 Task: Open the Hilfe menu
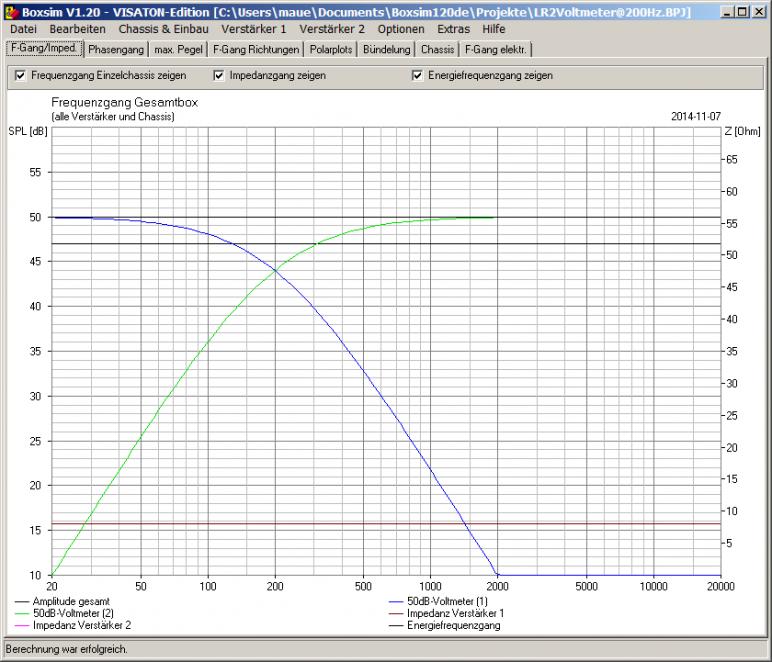click(x=494, y=30)
